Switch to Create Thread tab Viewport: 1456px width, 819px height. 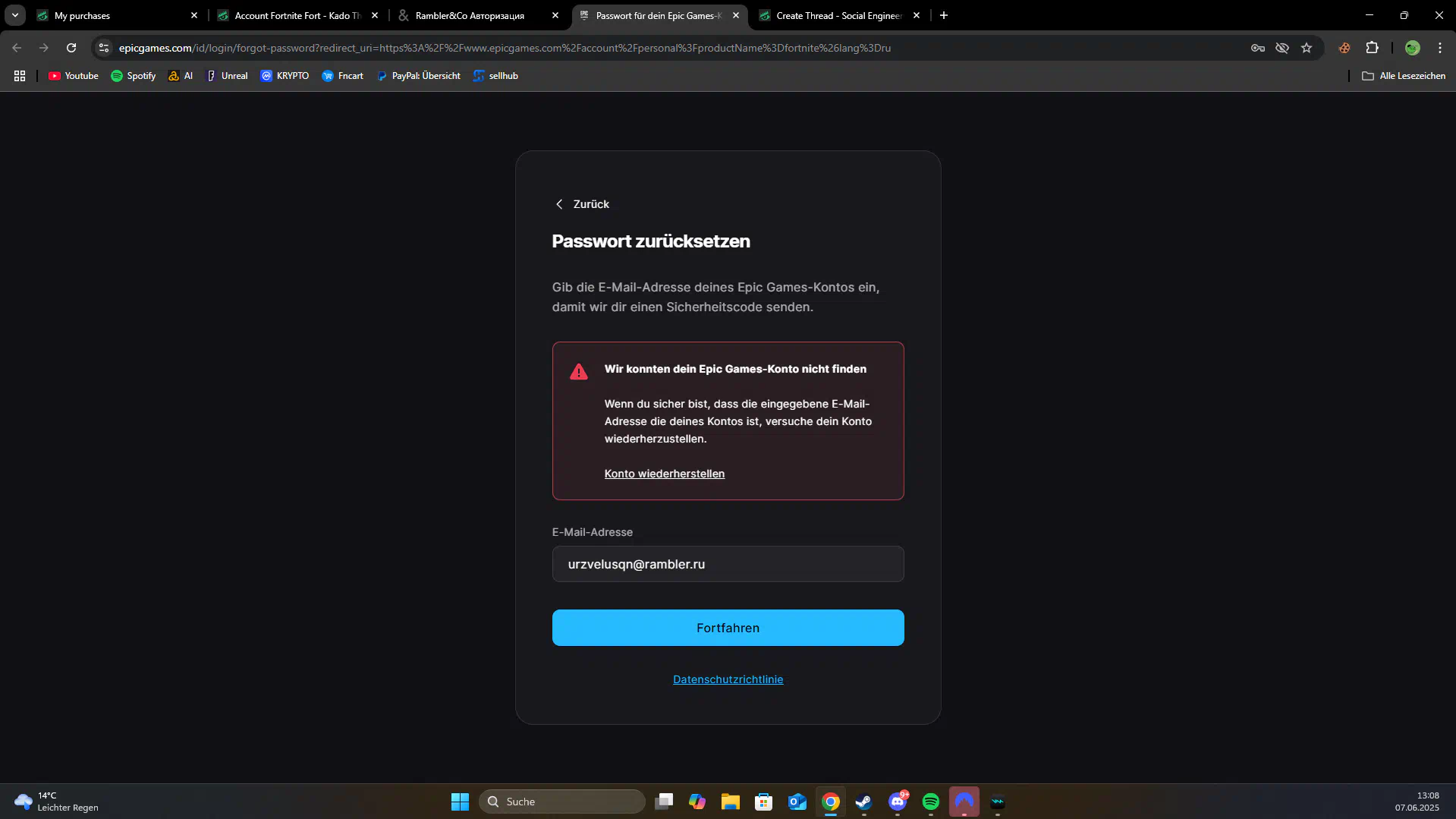[x=839, y=15]
